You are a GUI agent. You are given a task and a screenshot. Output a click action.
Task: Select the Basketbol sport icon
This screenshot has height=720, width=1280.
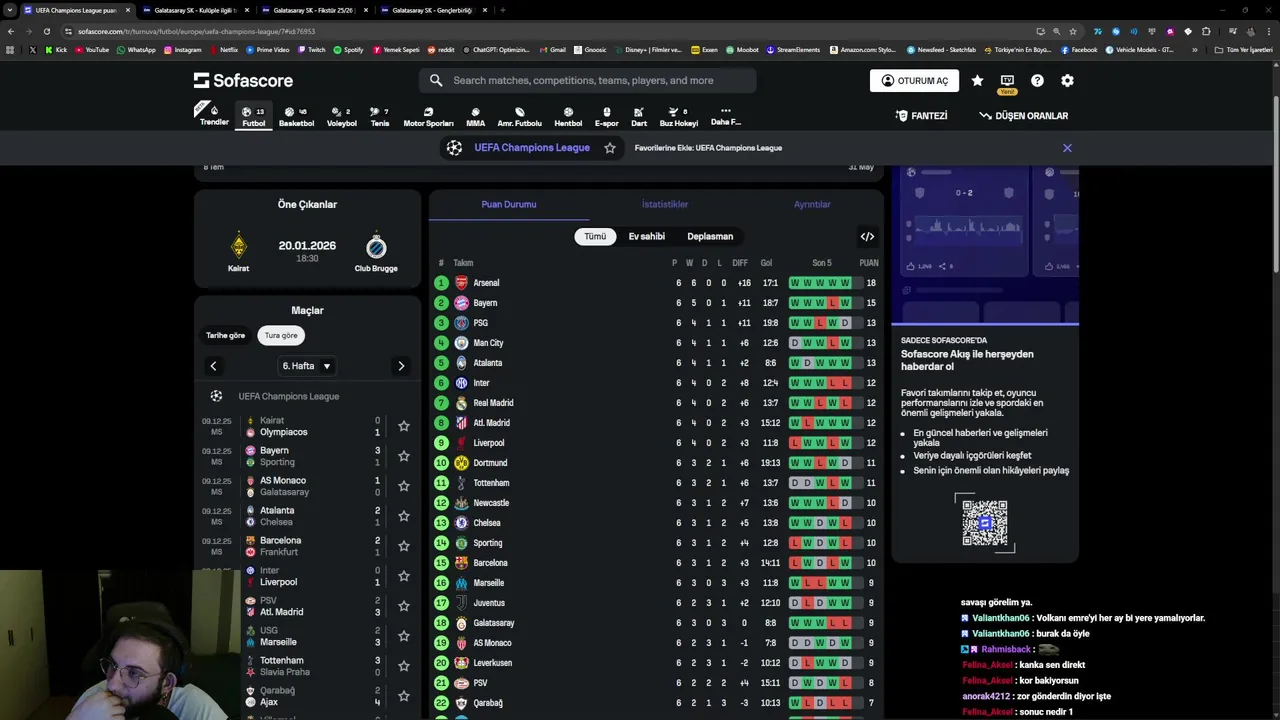click(296, 116)
